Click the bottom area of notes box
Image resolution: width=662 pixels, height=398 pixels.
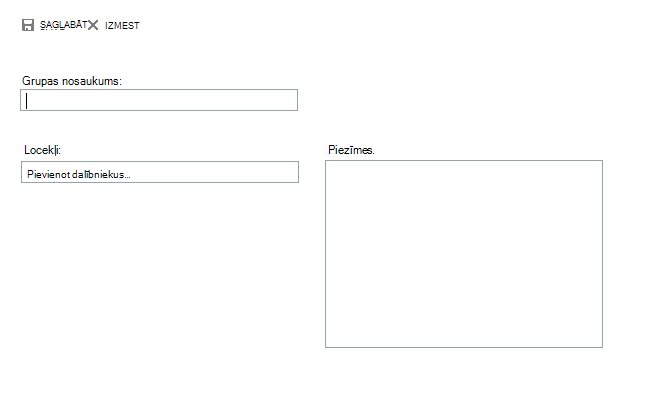tap(464, 338)
